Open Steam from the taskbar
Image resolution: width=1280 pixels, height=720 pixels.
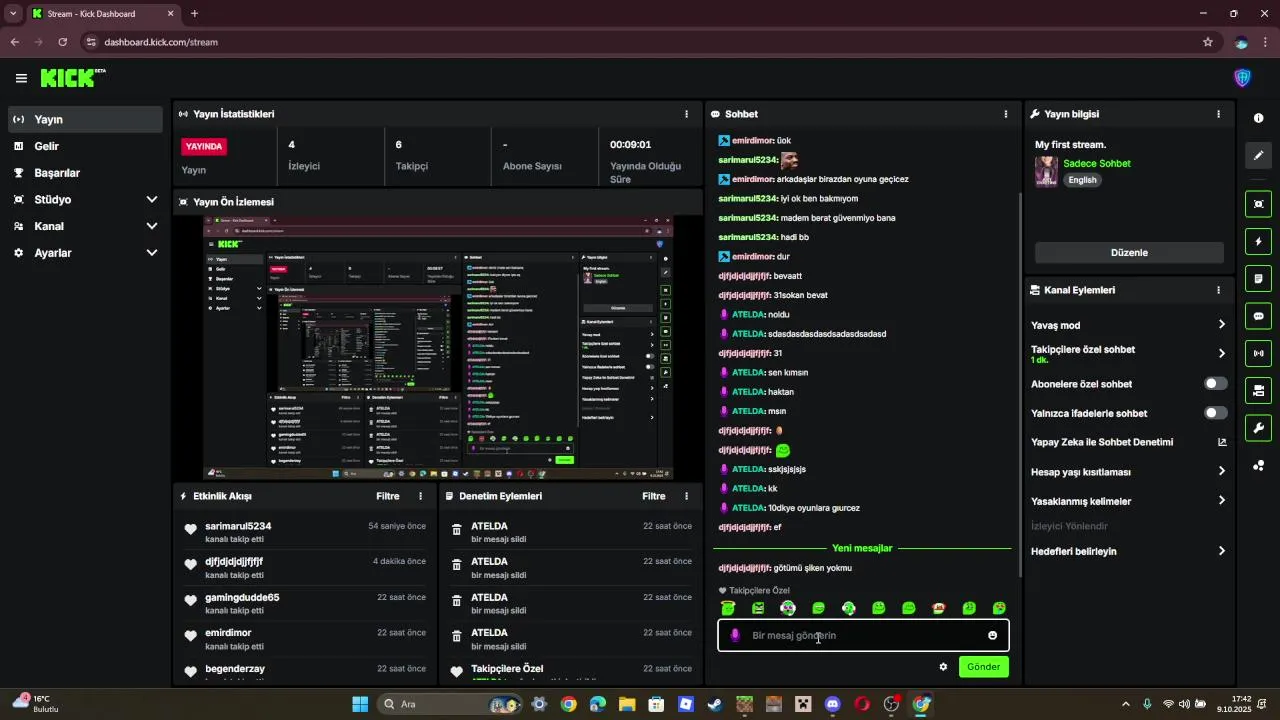tap(714, 704)
